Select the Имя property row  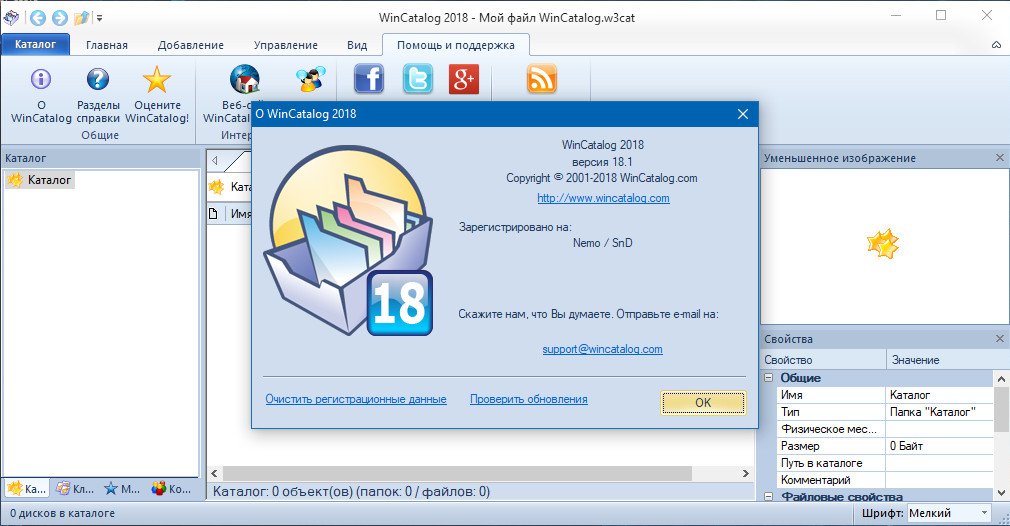(885, 395)
